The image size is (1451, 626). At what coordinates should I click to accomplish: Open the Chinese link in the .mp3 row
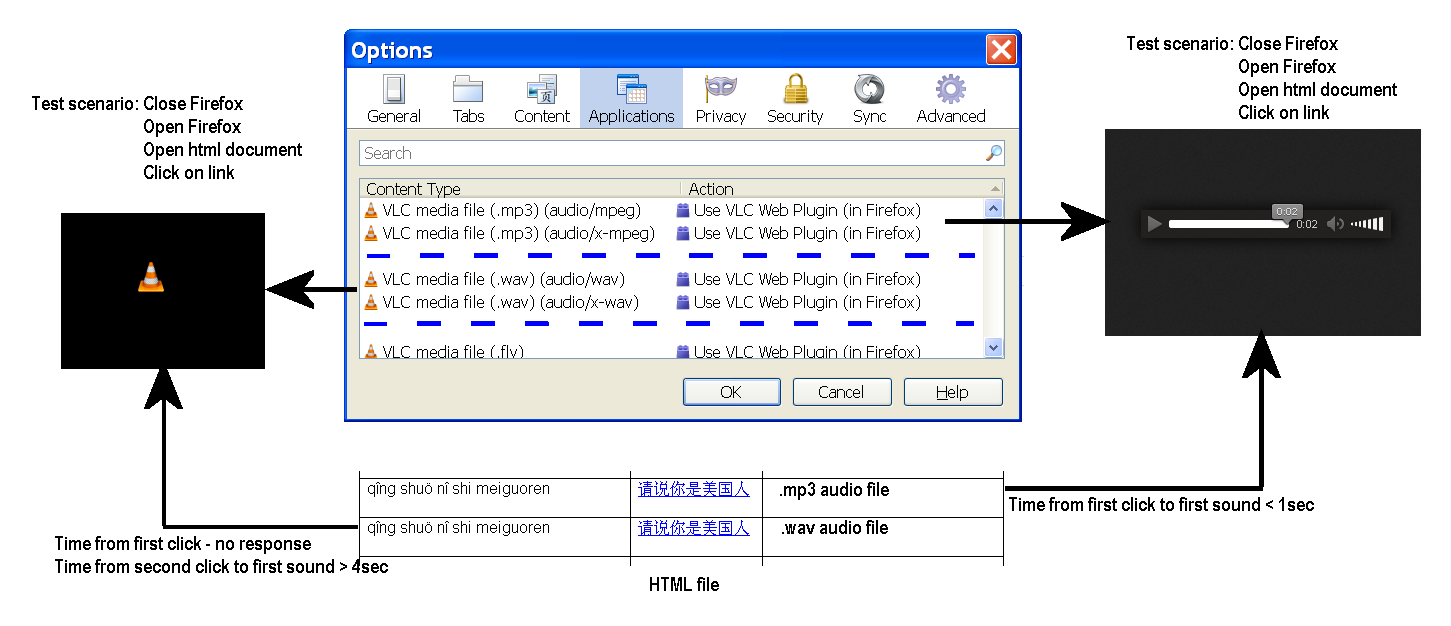694,490
